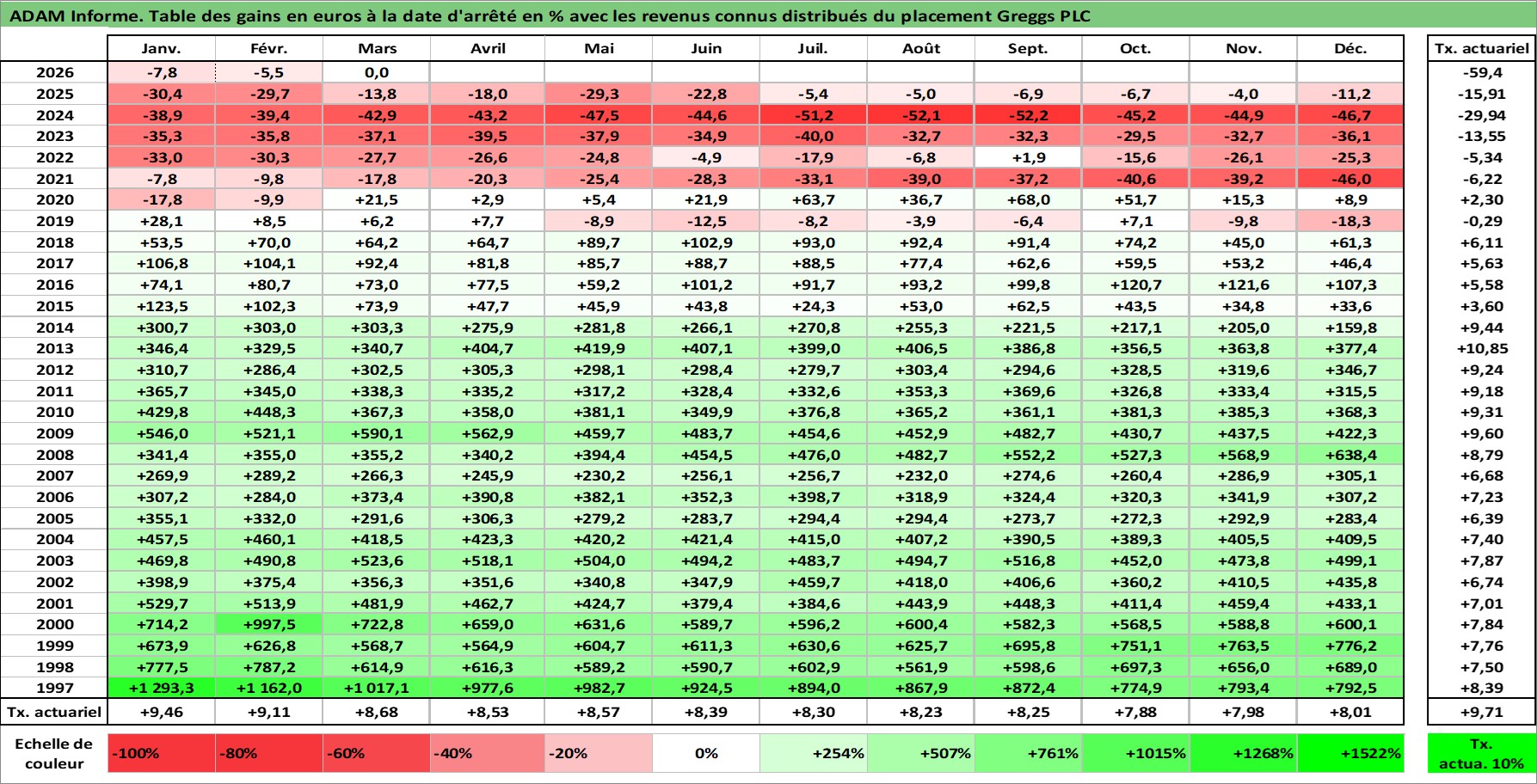Click the top-right 'Tx. actuariel' column header
Screen dimensions: 1537x784
pyautogui.click(x=1481, y=49)
